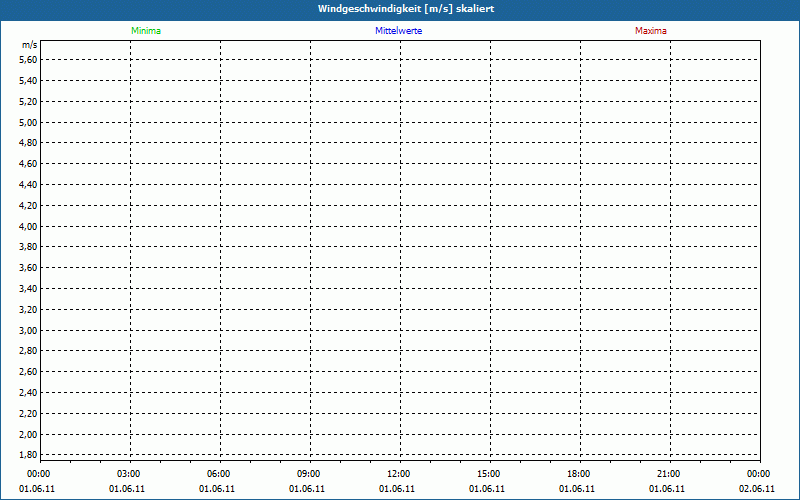This screenshot has height=500, width=800.
Task: Toggle the Maxima legend label
Action: pos(651,31)
